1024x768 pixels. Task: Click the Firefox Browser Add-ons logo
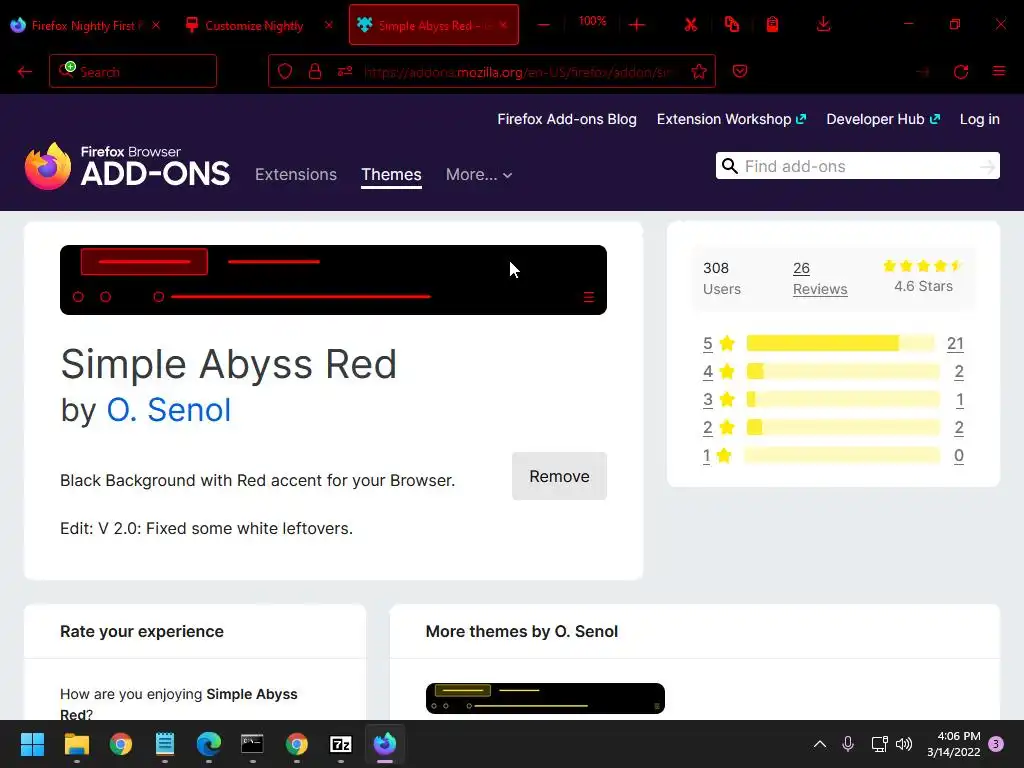click(x=127, y=167)
